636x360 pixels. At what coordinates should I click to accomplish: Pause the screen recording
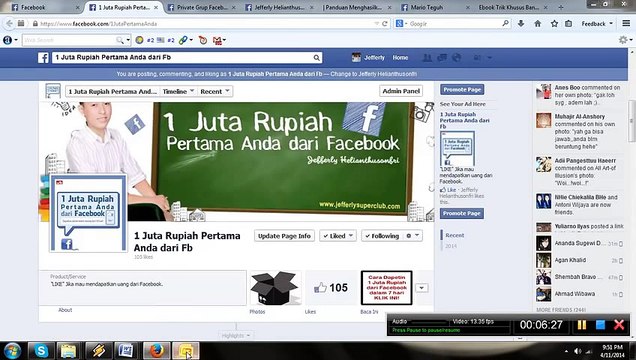click(x=582, y=325)
